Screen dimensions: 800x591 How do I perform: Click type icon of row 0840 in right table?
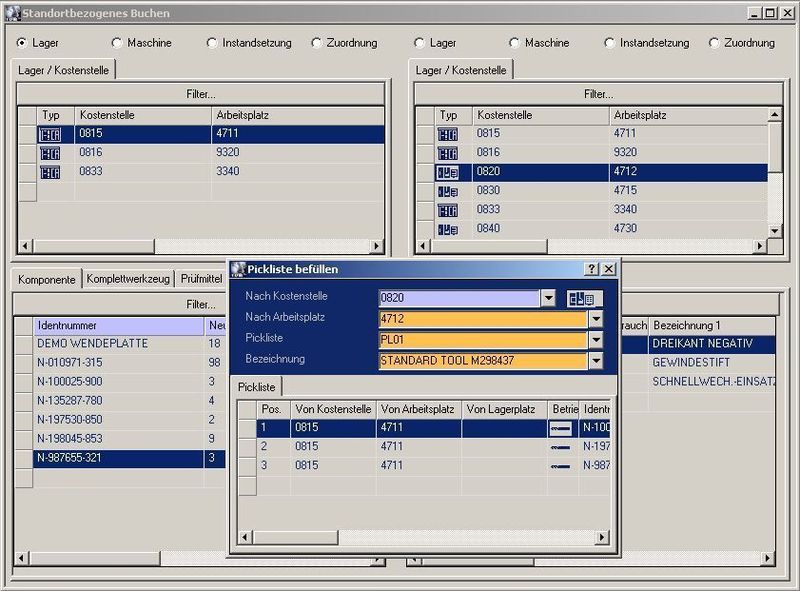tap(448, 229)
